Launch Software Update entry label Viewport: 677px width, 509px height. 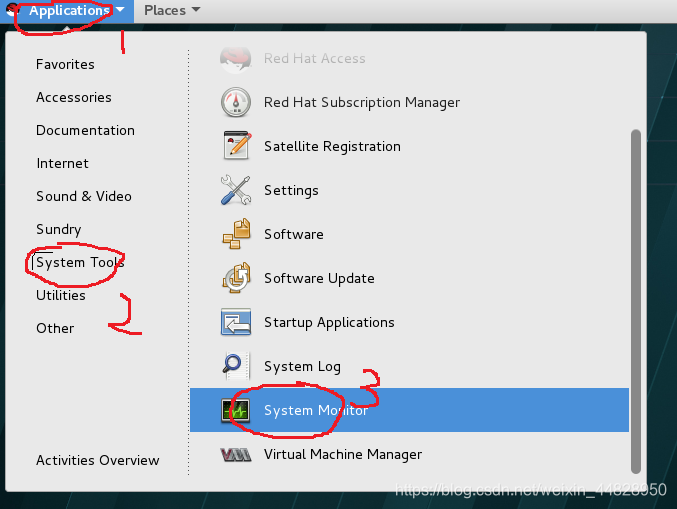(320, 278)
